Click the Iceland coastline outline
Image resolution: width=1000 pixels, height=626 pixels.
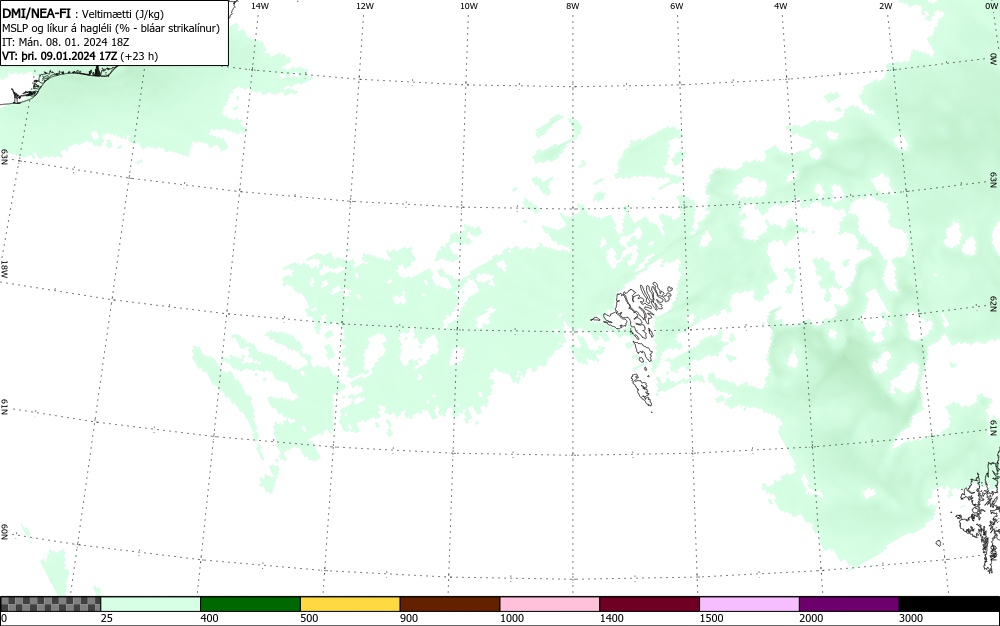[61, 83]
